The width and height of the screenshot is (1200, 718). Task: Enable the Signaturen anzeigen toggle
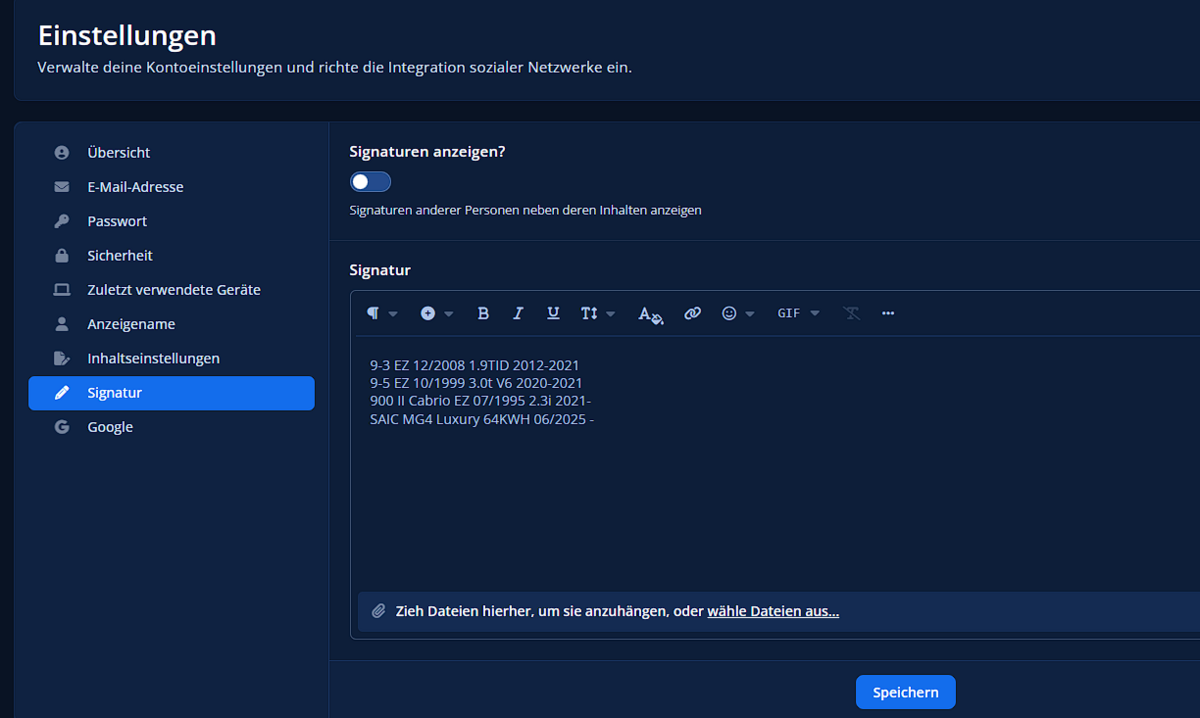tap(370, 182)
